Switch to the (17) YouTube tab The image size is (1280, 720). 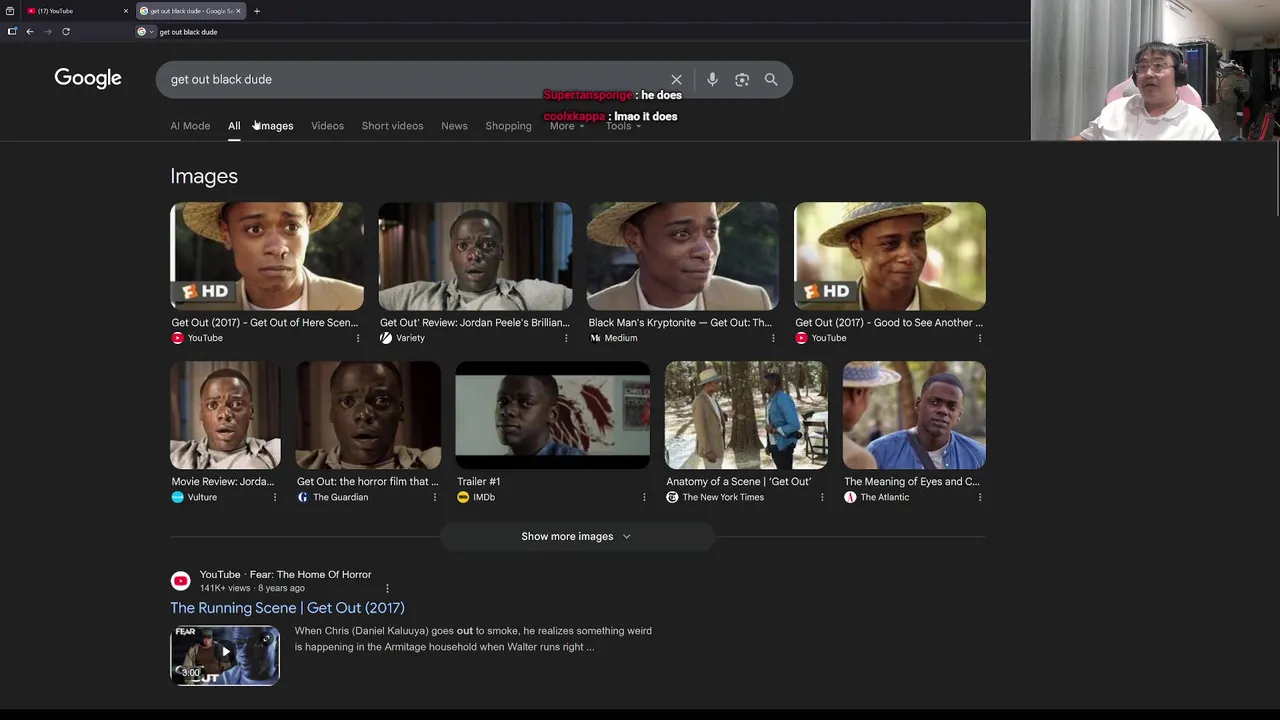click(x=76, y=11)
